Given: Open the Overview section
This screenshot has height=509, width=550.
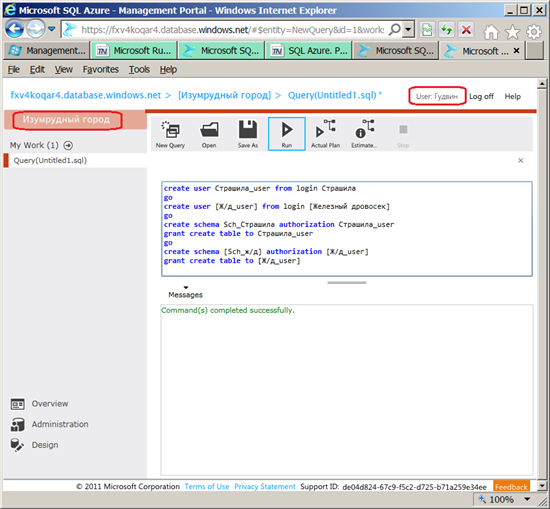Looking at the screenshot, I should (39, 404).
